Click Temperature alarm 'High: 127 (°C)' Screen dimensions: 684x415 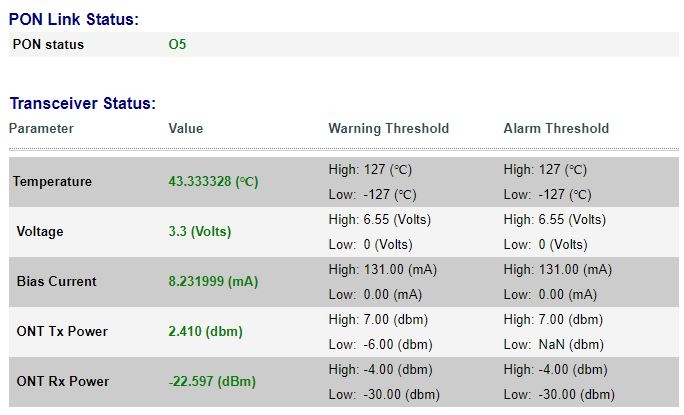click(545, 169)
